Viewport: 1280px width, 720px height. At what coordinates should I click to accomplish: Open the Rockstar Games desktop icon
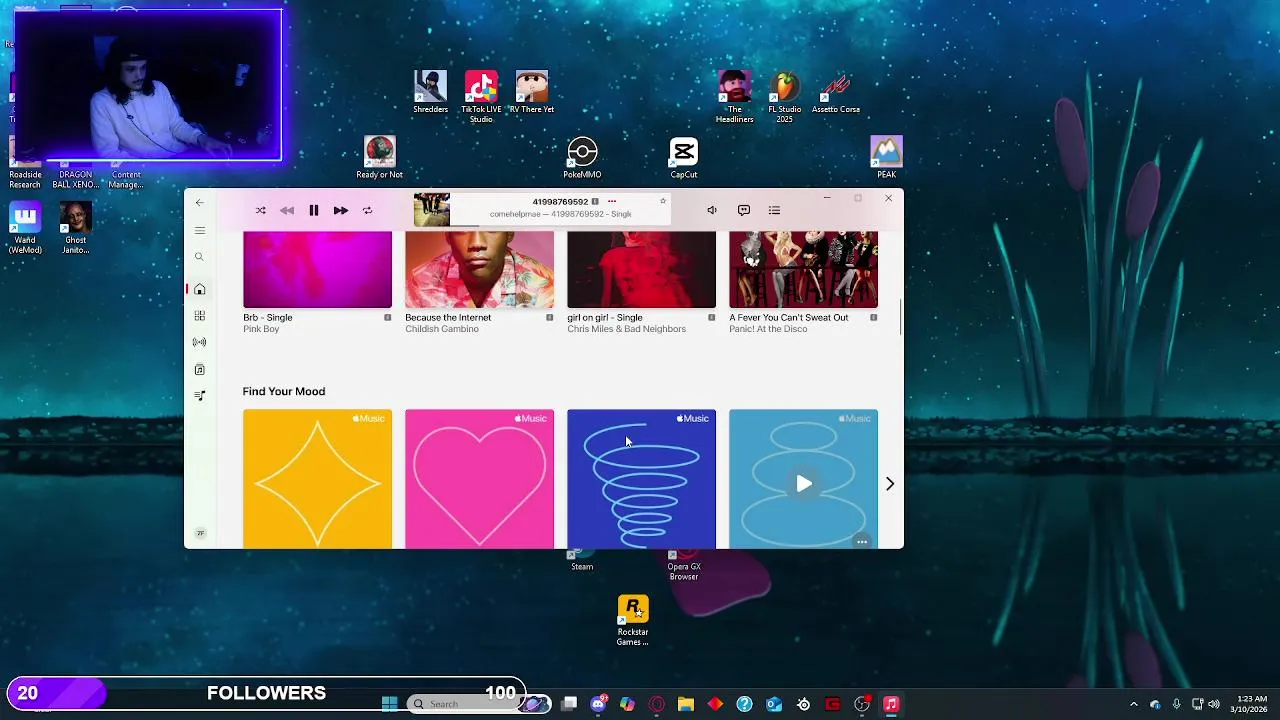tap(633, 621)
